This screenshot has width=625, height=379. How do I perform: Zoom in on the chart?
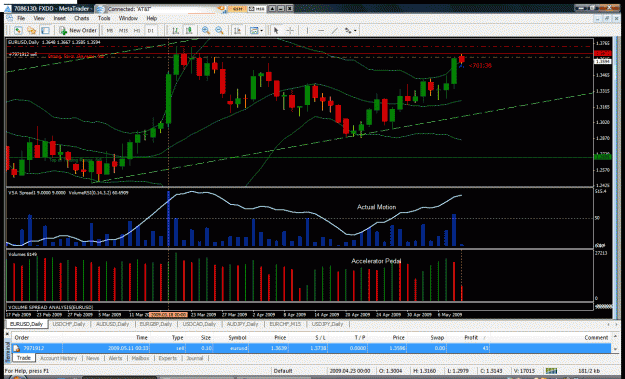coord(206,30)
